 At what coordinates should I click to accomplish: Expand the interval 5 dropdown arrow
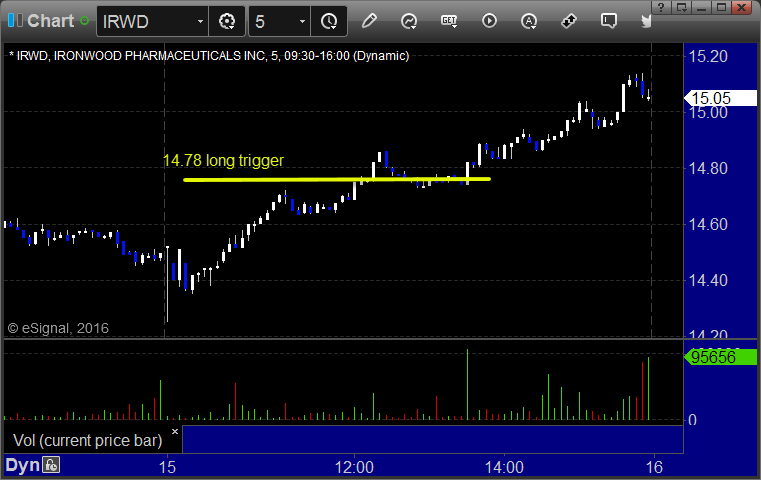[302, 21]
